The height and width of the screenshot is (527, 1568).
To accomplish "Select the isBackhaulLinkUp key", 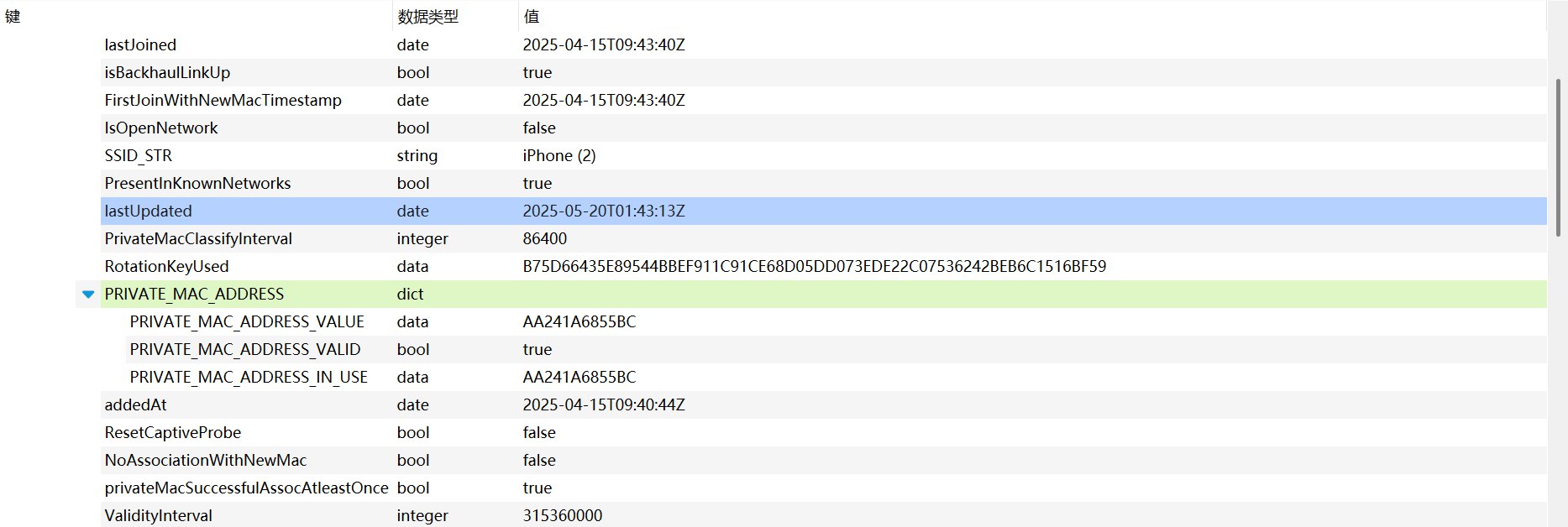I will [167, 73].
